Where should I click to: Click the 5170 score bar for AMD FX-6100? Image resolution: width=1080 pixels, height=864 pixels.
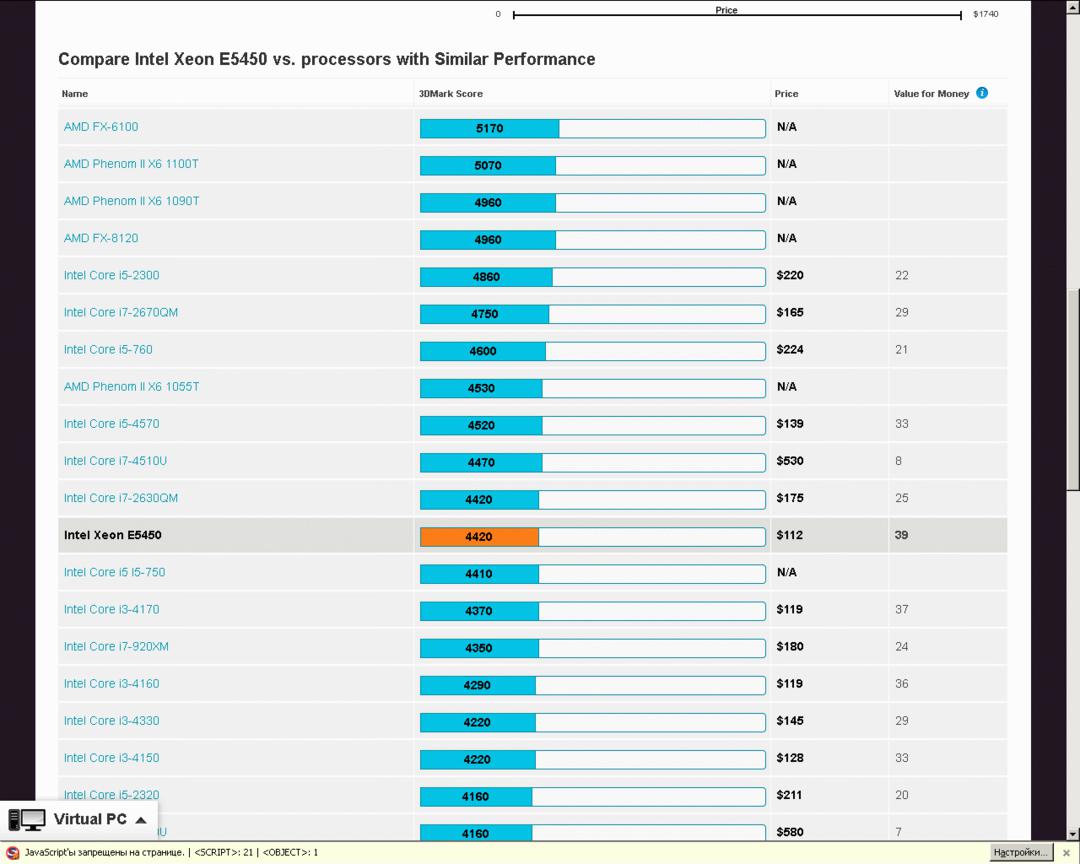[490, 128]
